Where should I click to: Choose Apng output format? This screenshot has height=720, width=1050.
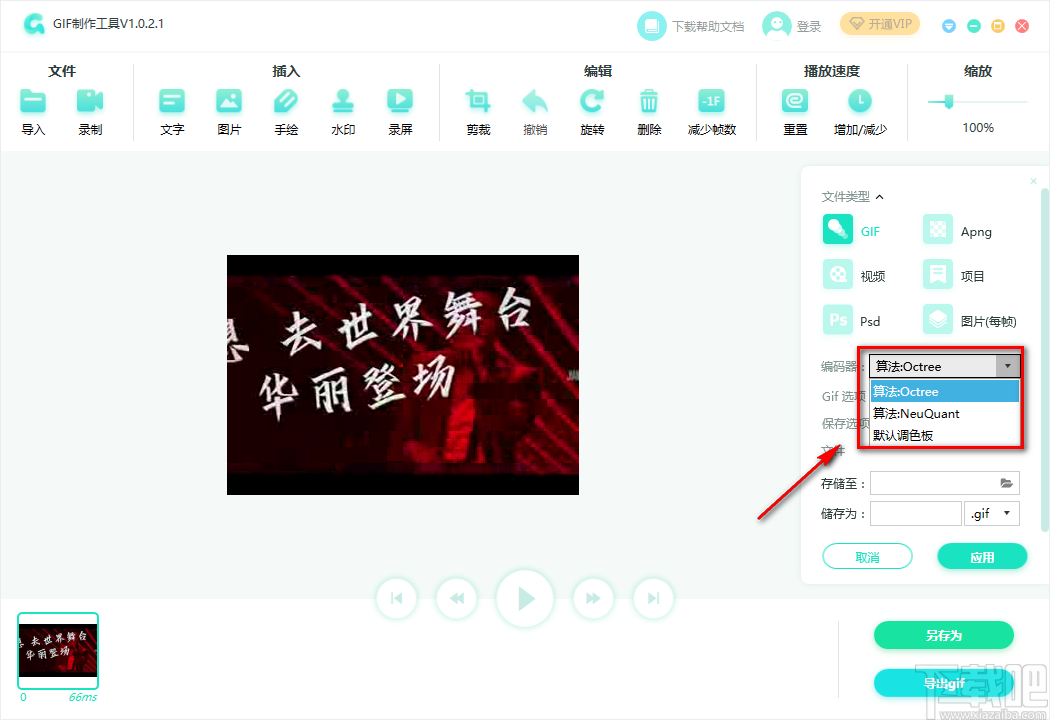point(955,229)
